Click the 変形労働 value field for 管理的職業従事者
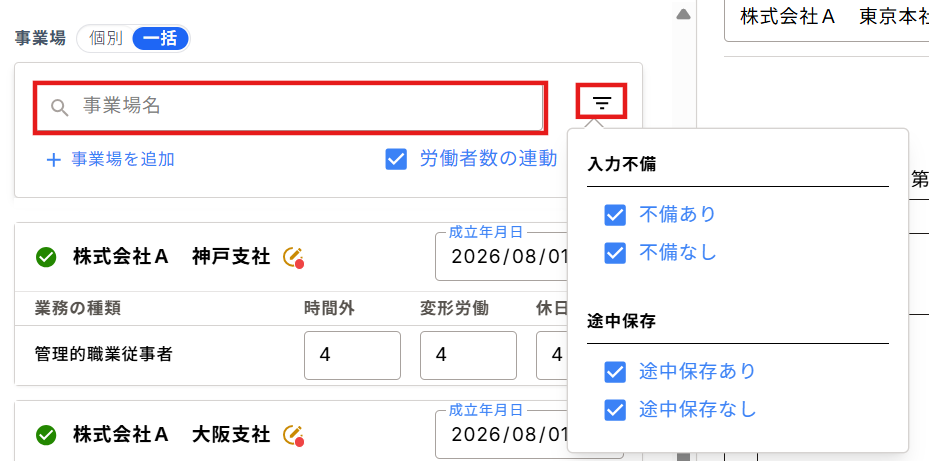 click(468, 355)
